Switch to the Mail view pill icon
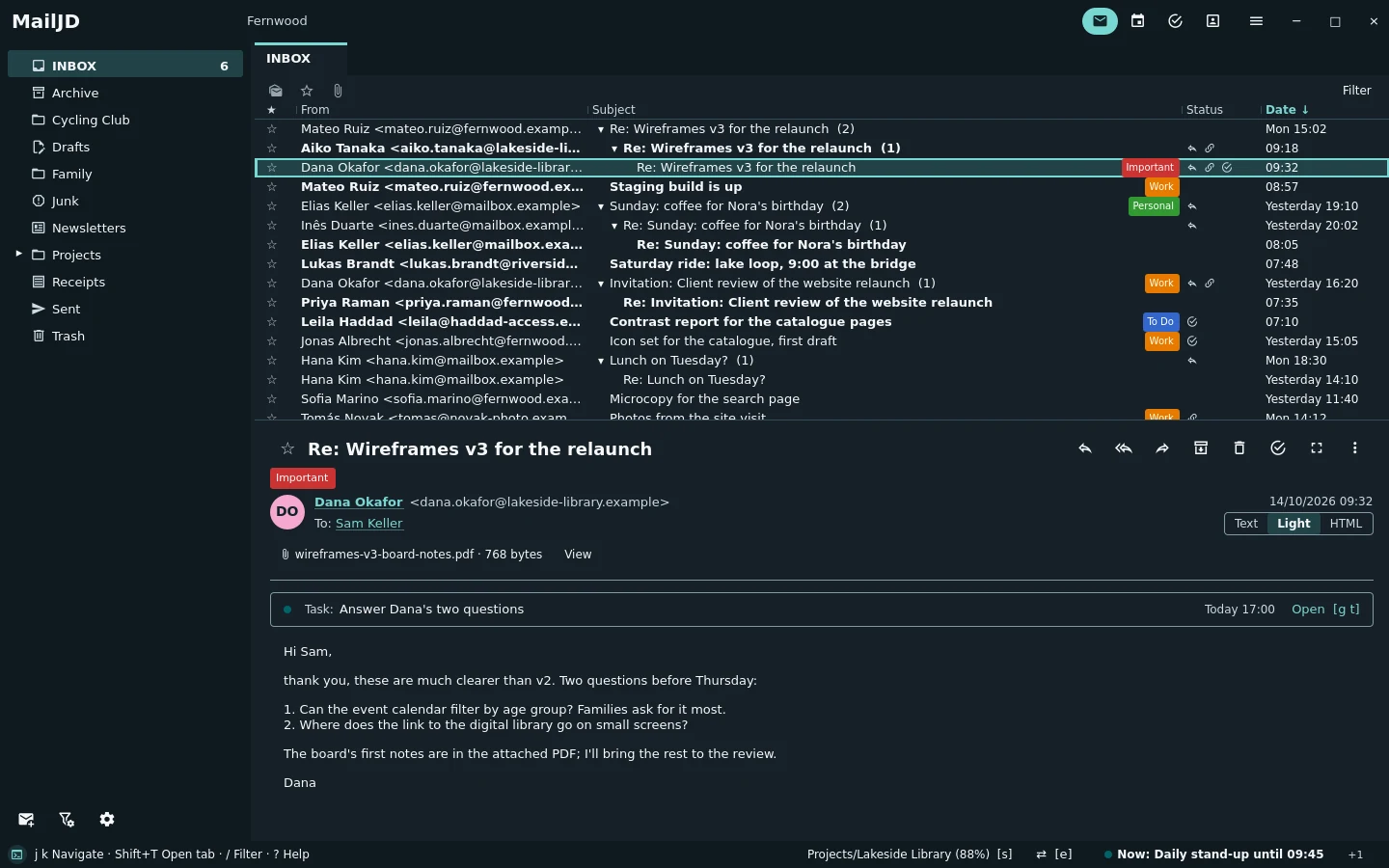This screenshot has height=868, width=1389. point(1100,21)
